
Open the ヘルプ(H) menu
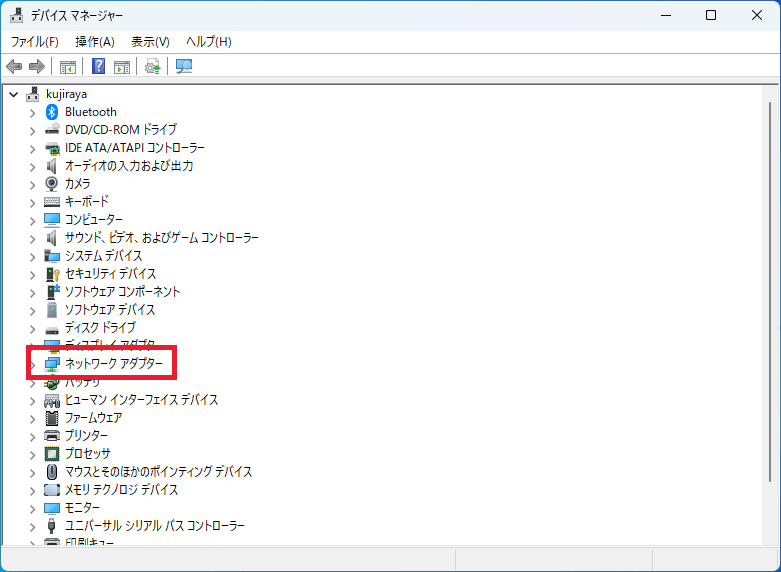pyautogui.click(x=209, y=42)
